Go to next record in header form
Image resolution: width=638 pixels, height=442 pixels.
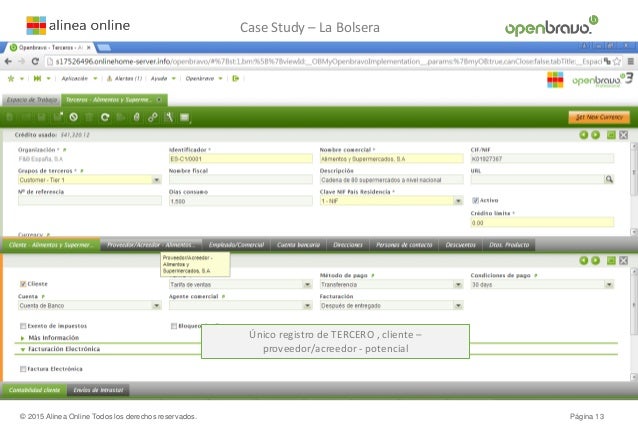tap(595, 135)
